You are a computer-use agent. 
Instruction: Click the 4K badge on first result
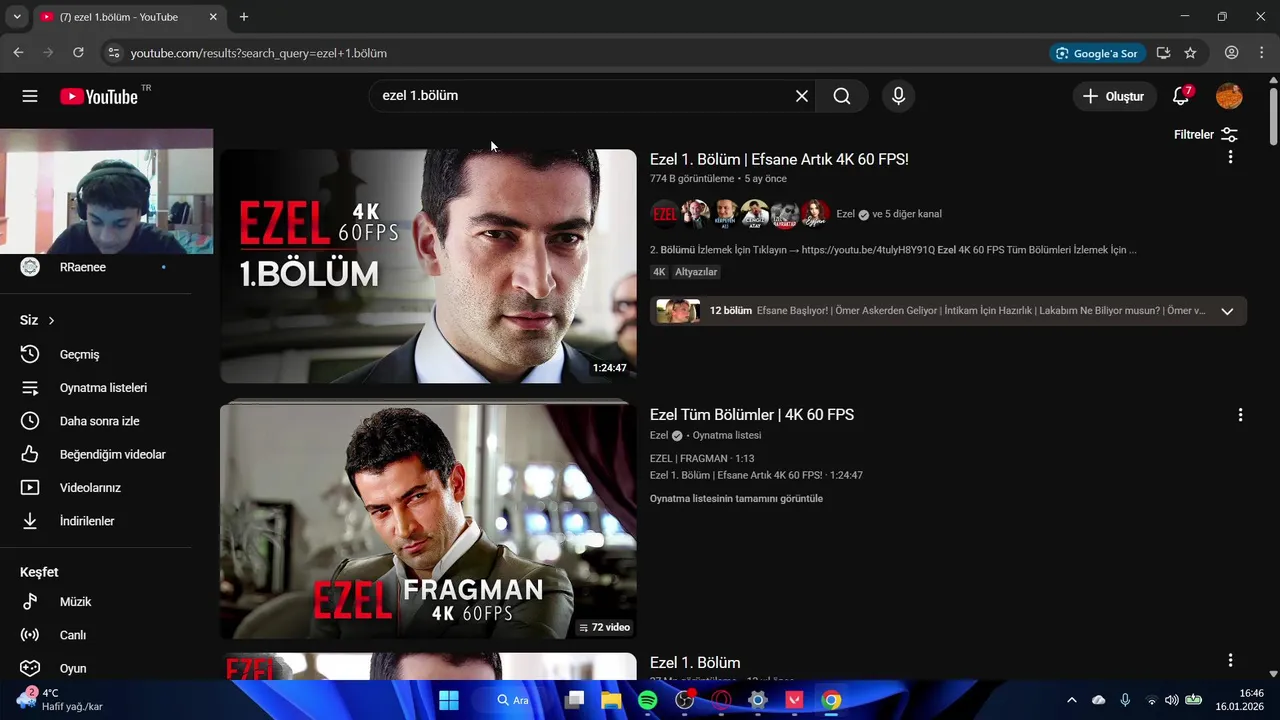click(659, 272)
